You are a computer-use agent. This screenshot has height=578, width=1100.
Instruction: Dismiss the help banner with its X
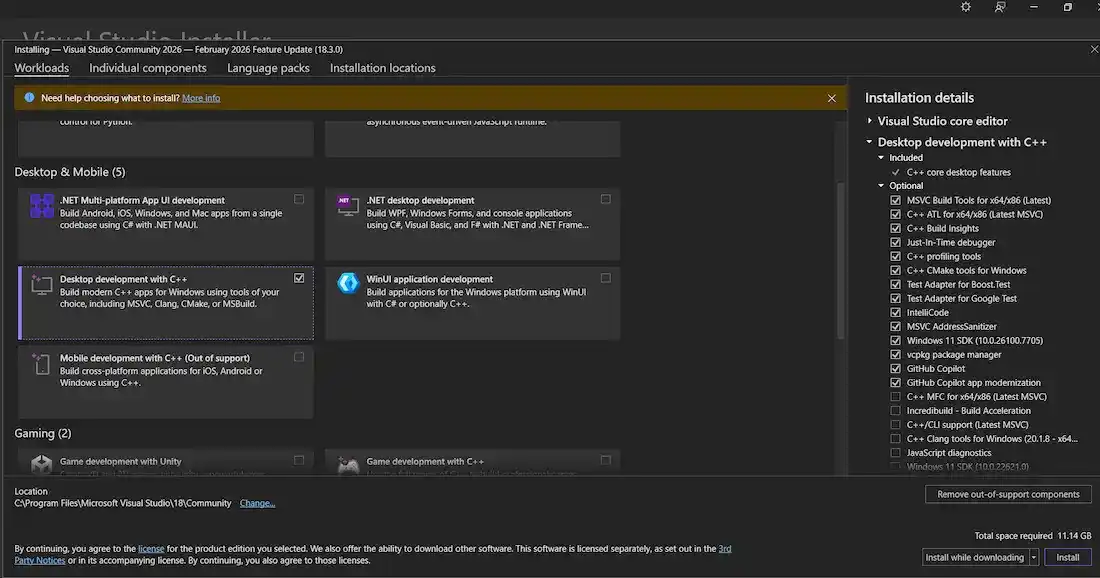coord(831,98)
